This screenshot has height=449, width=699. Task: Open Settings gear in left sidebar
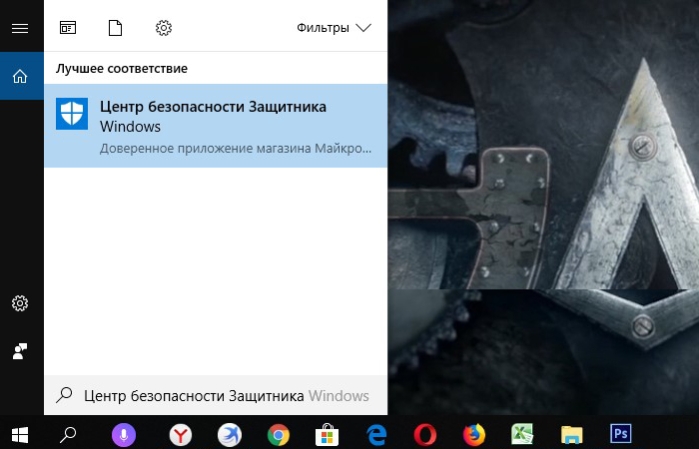(20, 303)
